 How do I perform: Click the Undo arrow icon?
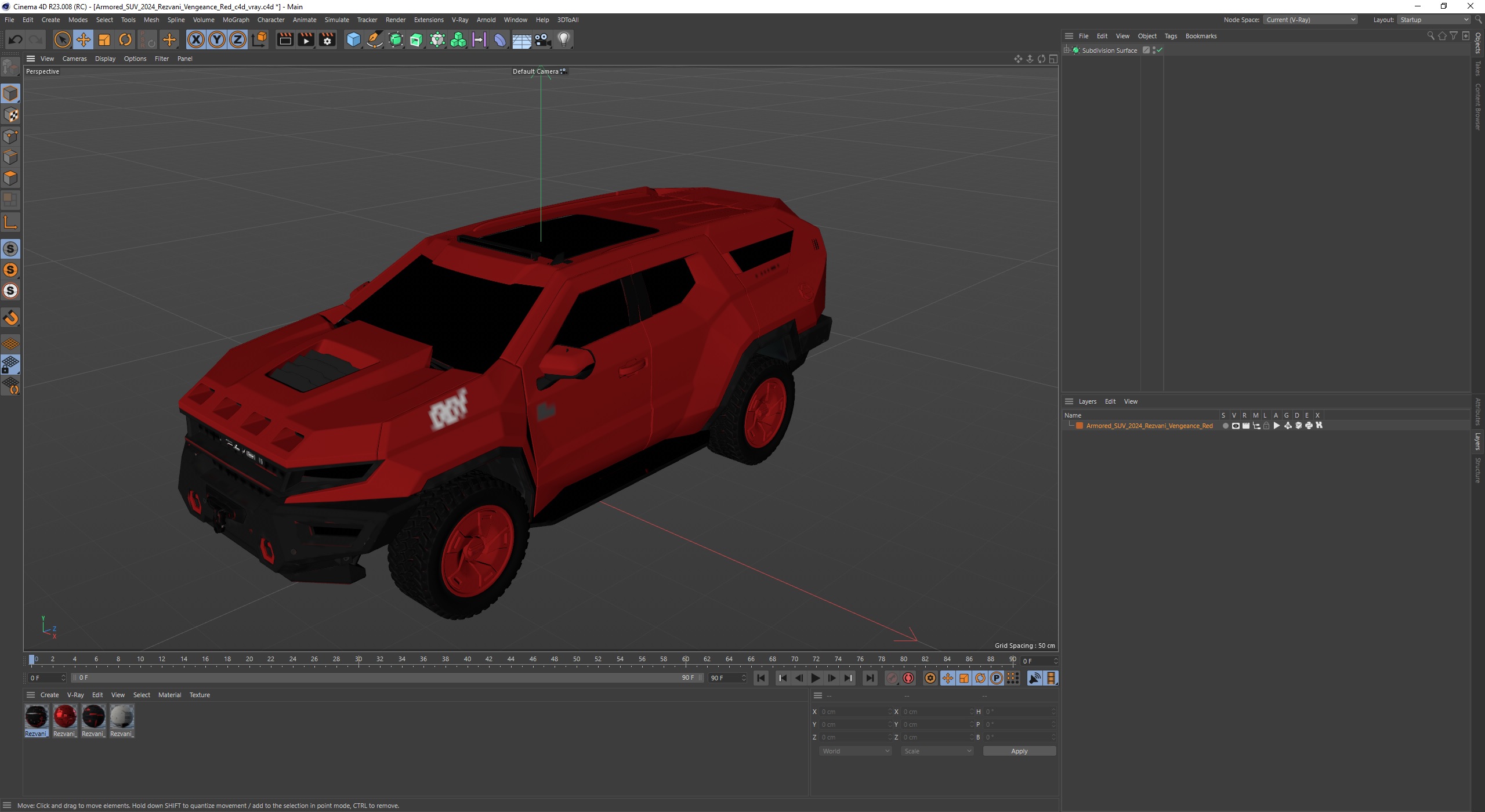(16, 39)
